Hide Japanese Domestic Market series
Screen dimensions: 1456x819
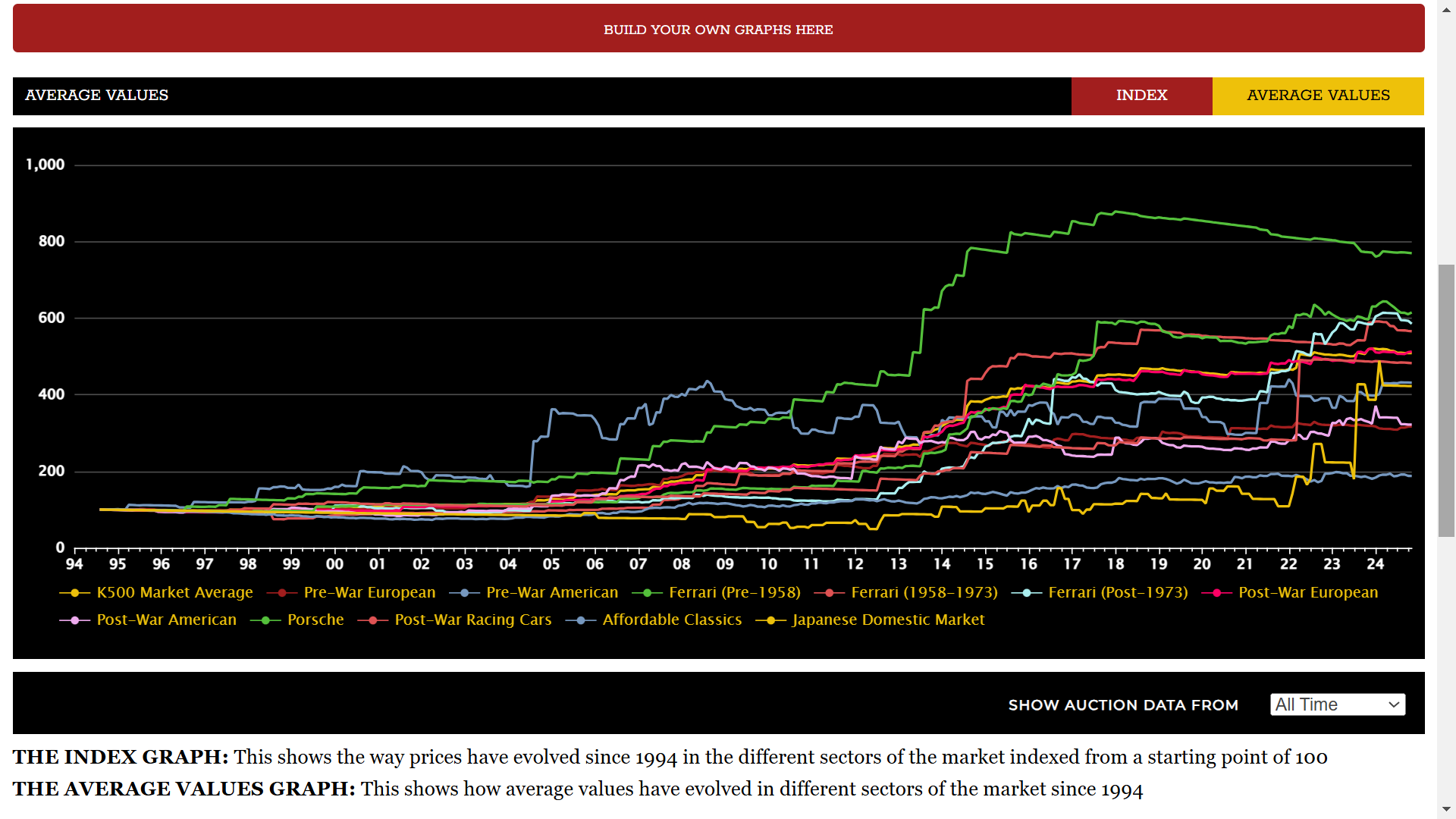point(887,620)
